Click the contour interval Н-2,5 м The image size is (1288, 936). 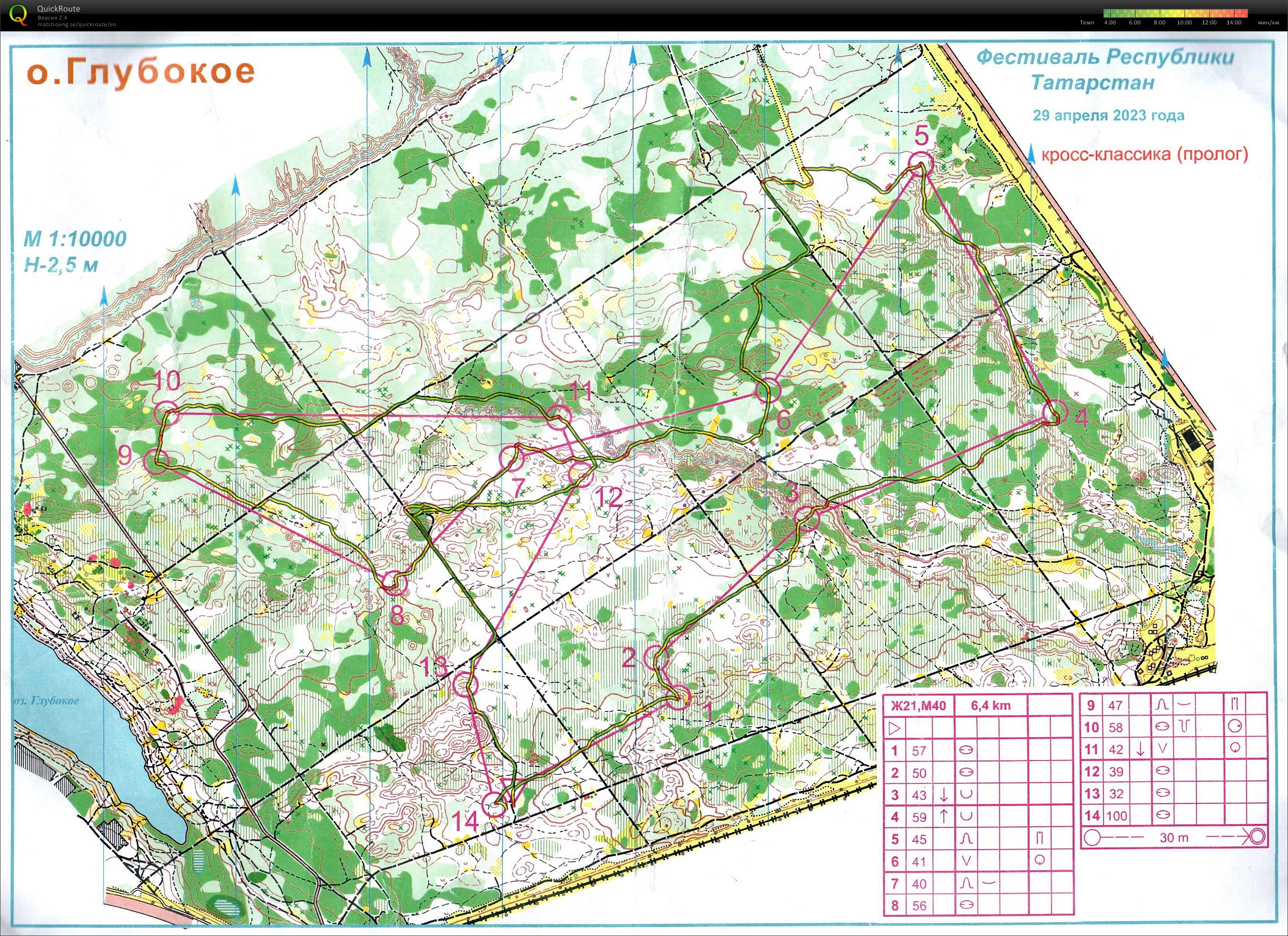coord(60,265)
